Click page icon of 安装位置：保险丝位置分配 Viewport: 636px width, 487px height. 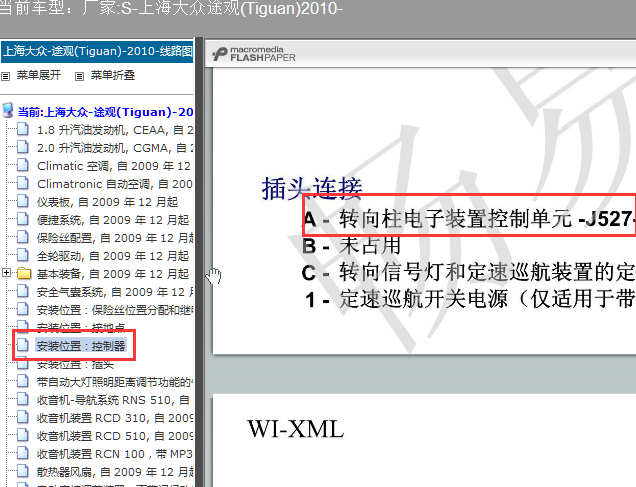(23, 309)
